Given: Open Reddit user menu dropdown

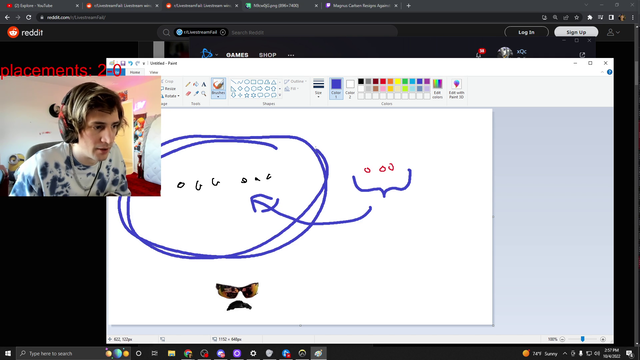Looking at the screenshot, I should (x=613, y=32).
